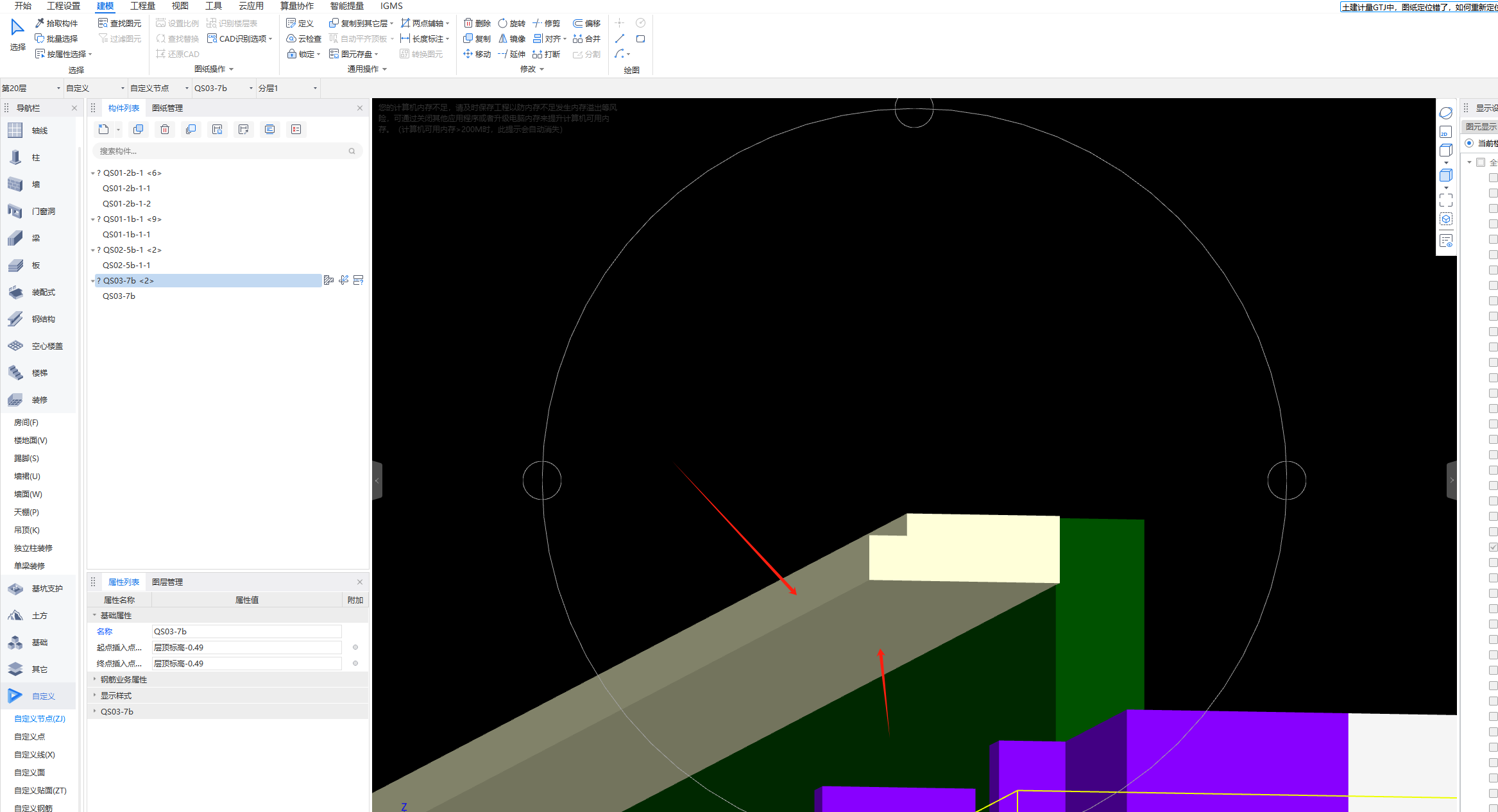Select tree item QS01-2b-1-2
The width and height of the screenshot is (1498, 812).
click(x=126, y=203)
